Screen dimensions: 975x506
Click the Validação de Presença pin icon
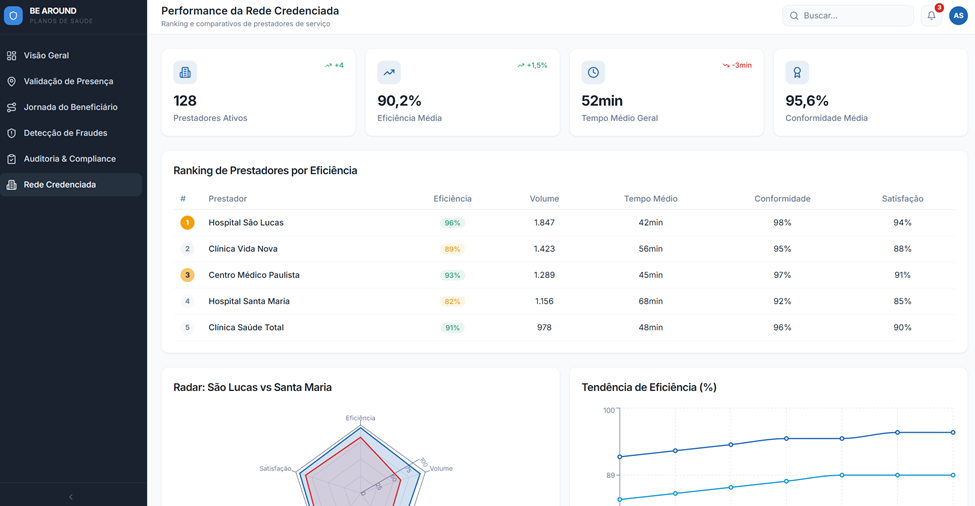[11, 81]
